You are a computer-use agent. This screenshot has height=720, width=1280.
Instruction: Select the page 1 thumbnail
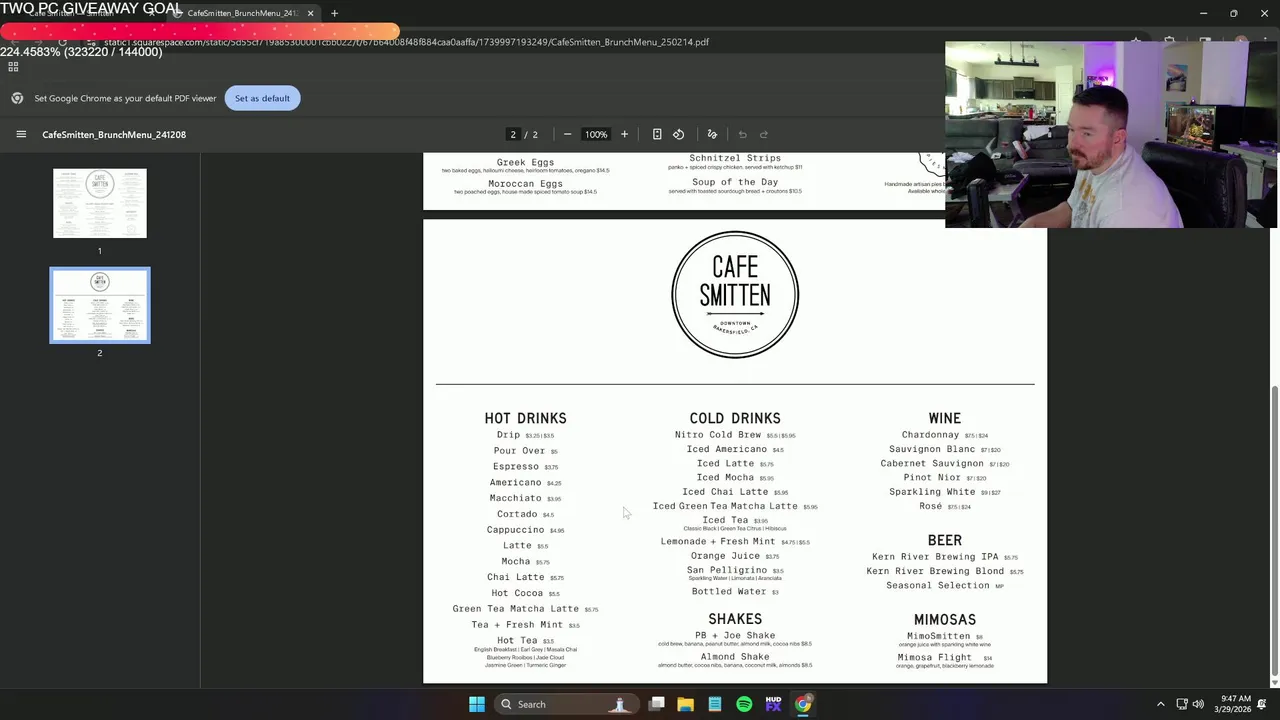(100, 203)
